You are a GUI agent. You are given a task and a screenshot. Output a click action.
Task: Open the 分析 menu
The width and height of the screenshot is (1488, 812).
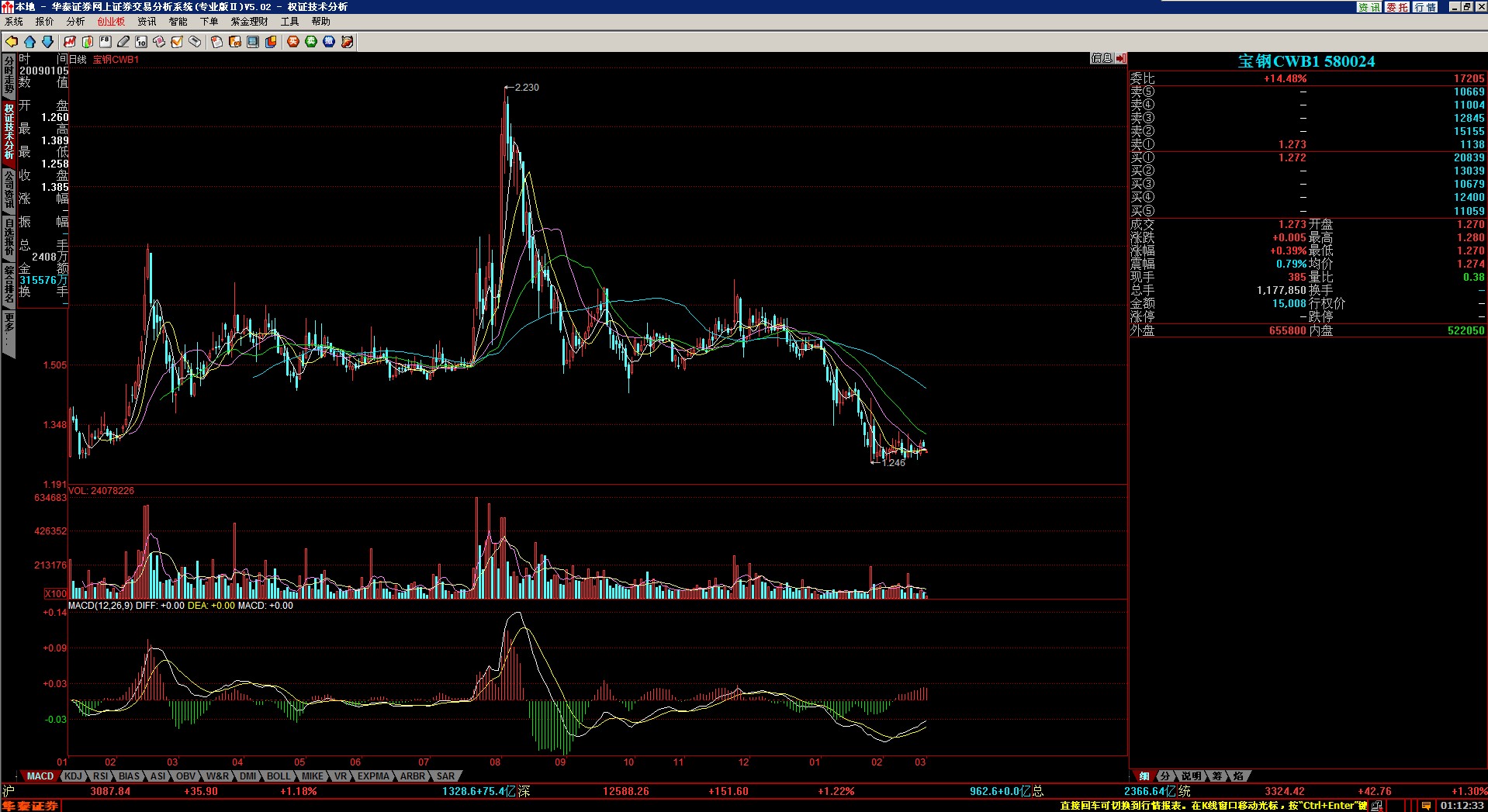tap(75, 22)
